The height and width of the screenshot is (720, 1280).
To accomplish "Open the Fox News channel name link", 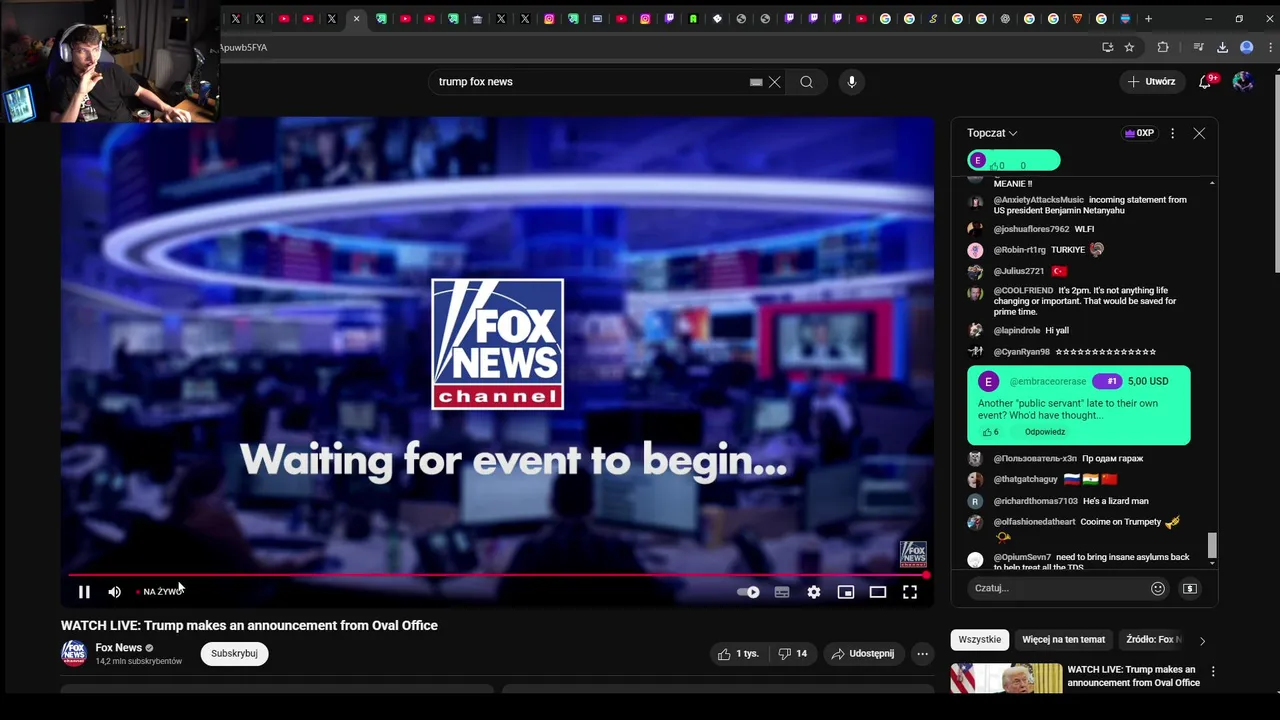I will (119, 647).
